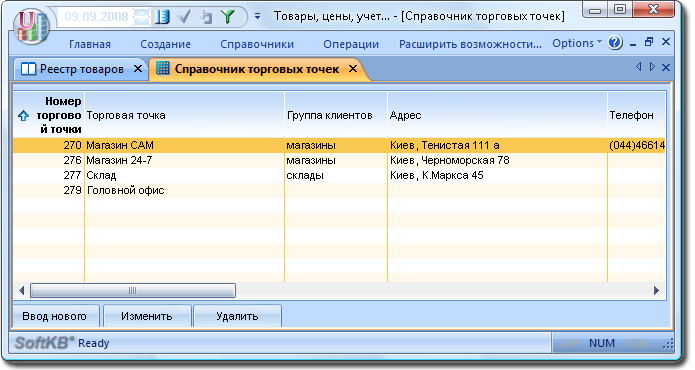The image size is (695, 370).
Task: Increase the date with the upper spinner arrow
Action: click(x=142, y=13)
